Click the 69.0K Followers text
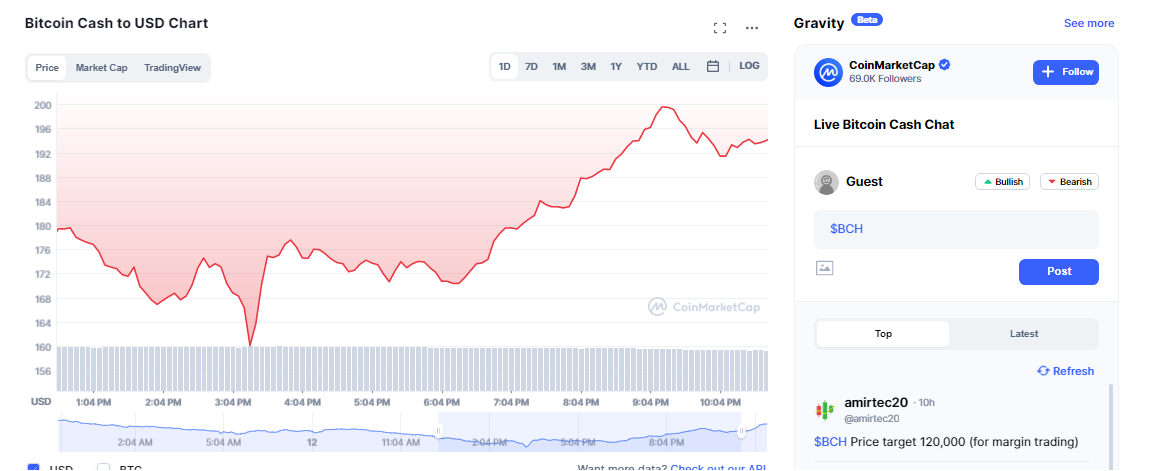 coord(885,79)
